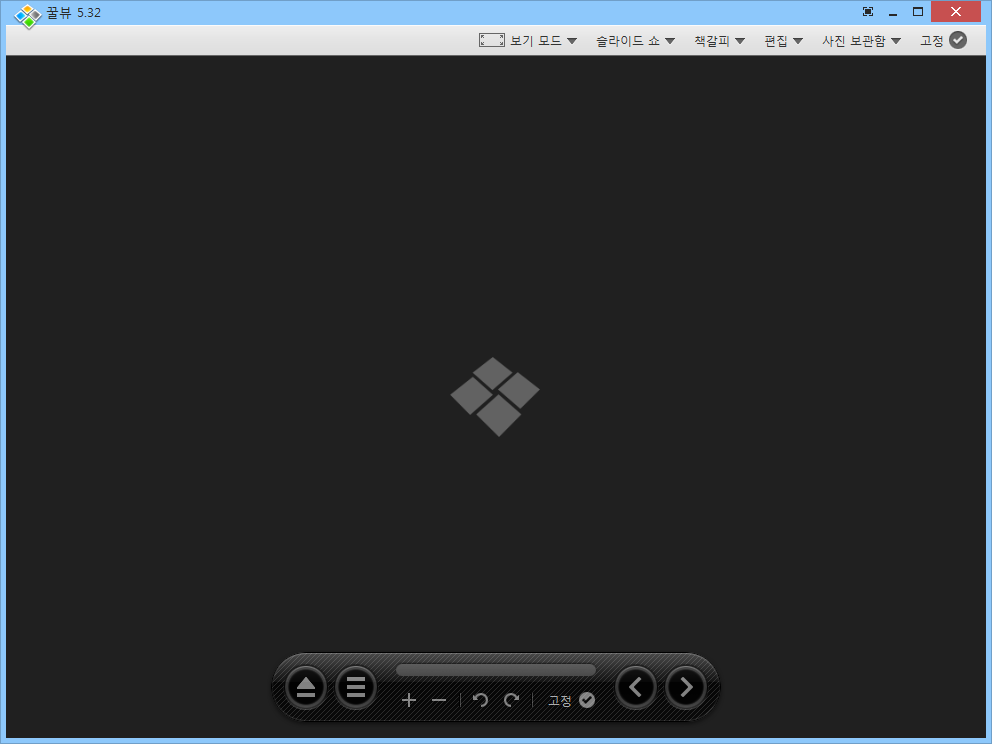The image size is (992, 744).
Task: Open the file list menu button
Action: tap(356, 687)
